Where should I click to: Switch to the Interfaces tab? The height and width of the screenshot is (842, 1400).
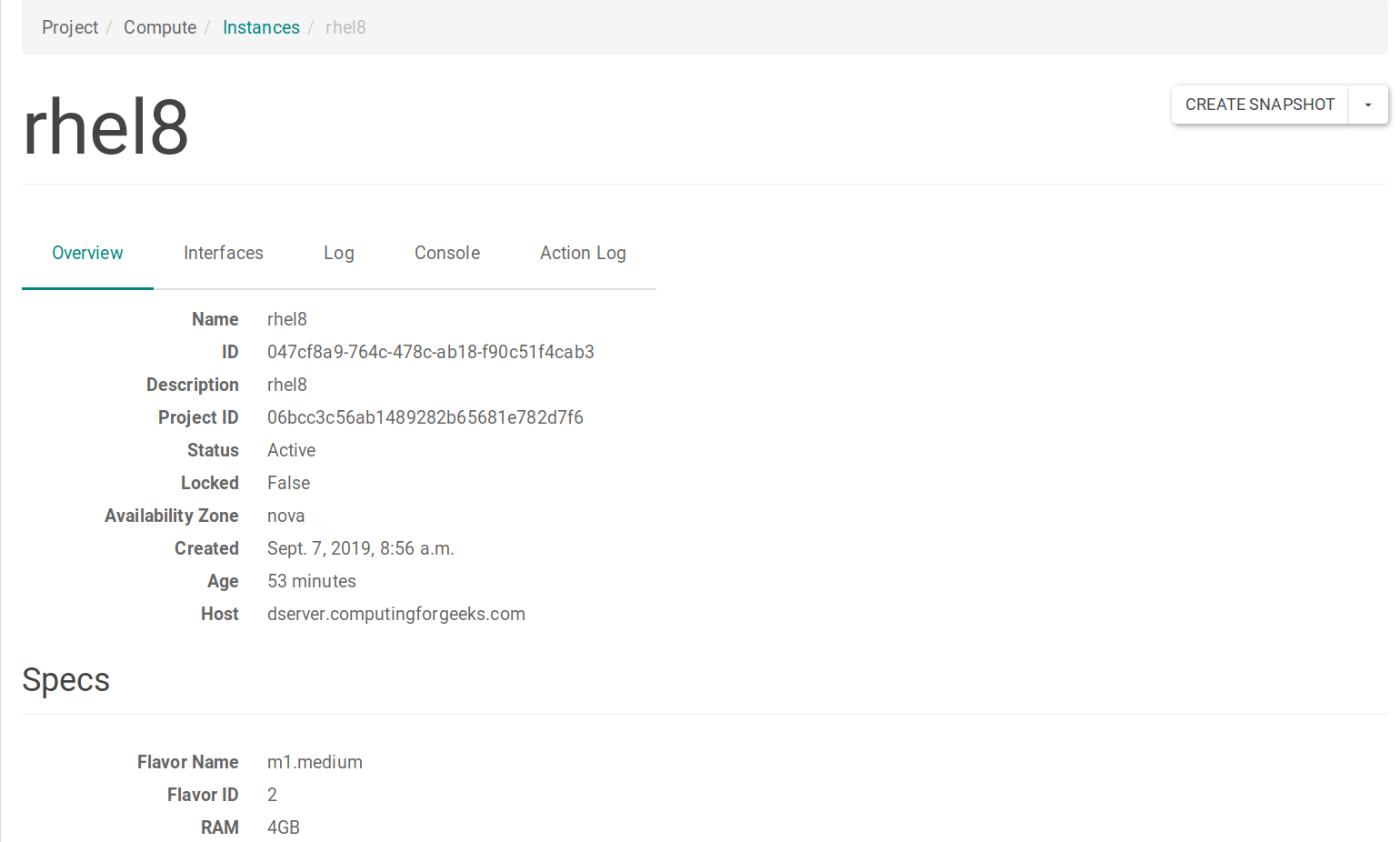[x=224, y=253]
